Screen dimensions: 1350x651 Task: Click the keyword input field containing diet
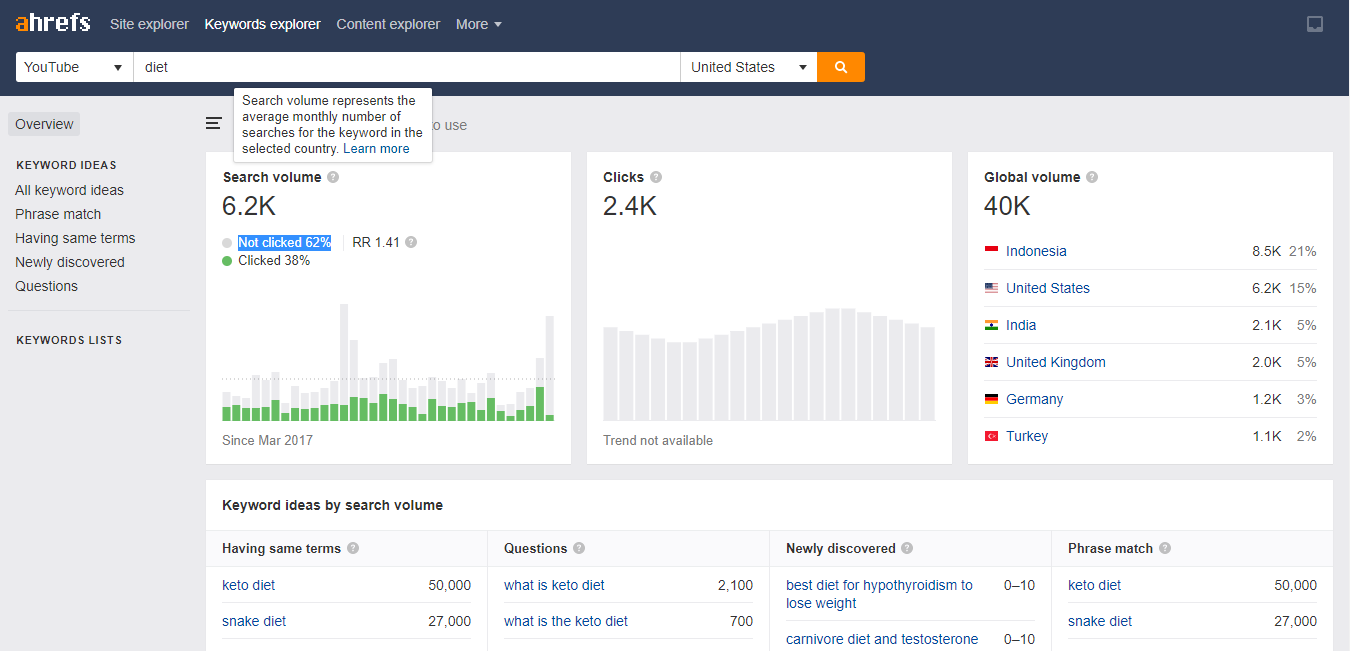tap(407, 67)
